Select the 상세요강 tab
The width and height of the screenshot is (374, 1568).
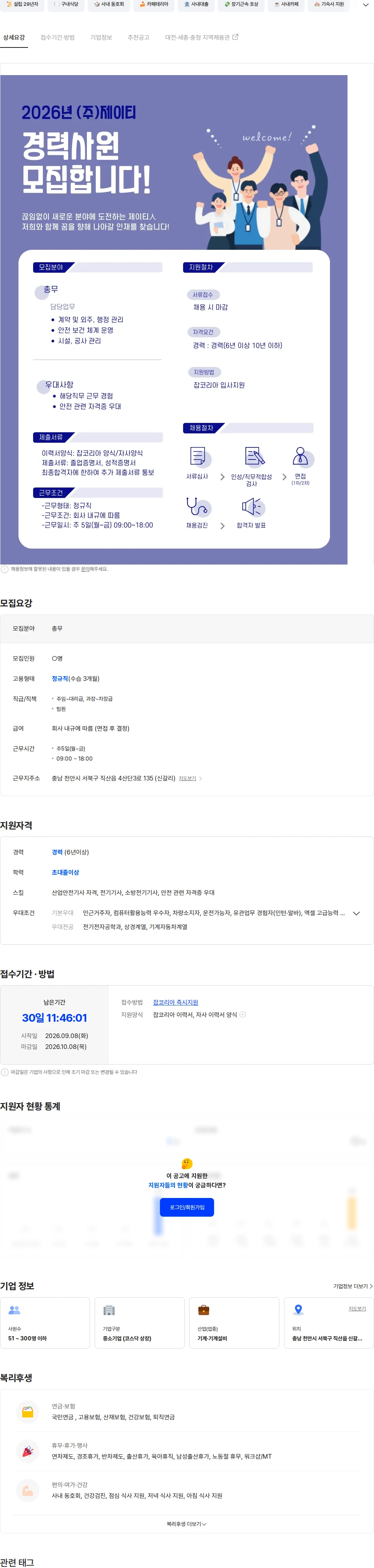pyautogui.click(x=14, y=38)
